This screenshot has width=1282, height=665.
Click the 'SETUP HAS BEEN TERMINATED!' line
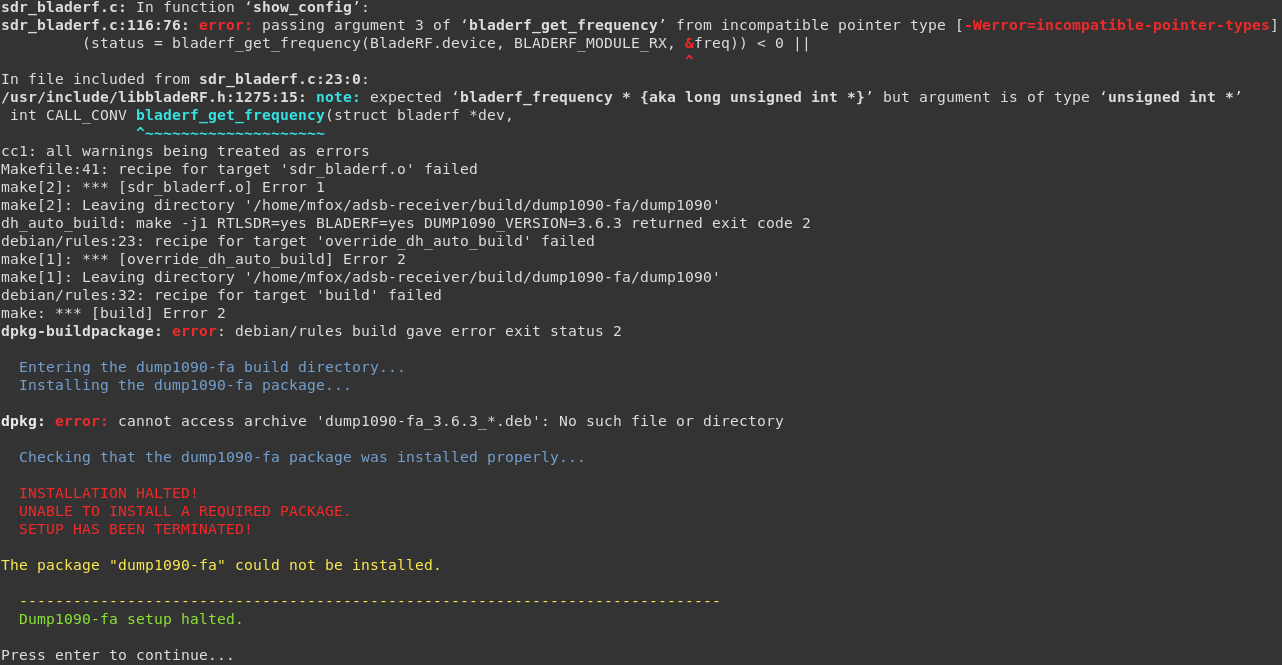pos(136,529)
